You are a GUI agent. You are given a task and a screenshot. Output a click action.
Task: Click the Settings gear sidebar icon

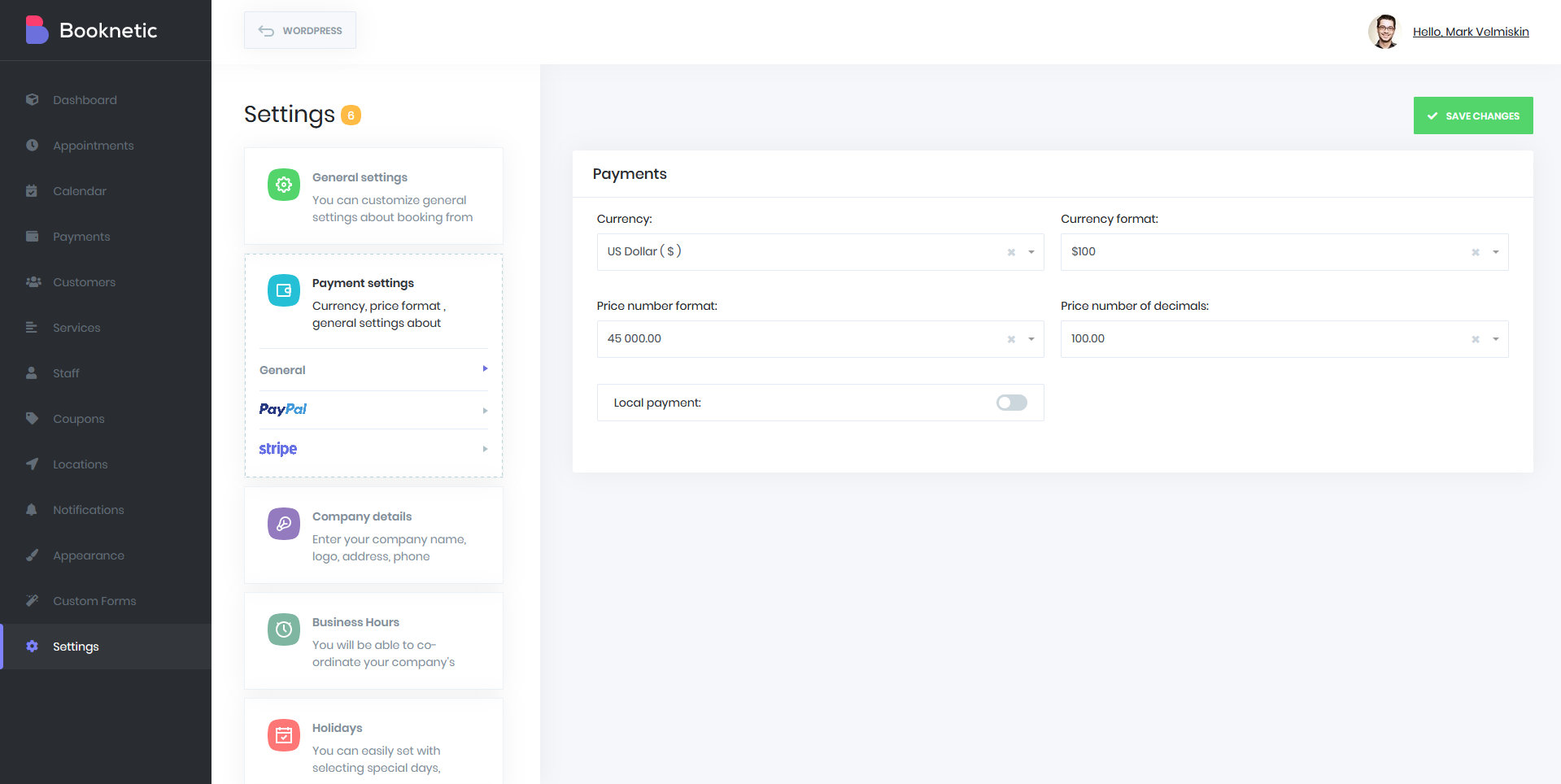(x=32, y=646)
